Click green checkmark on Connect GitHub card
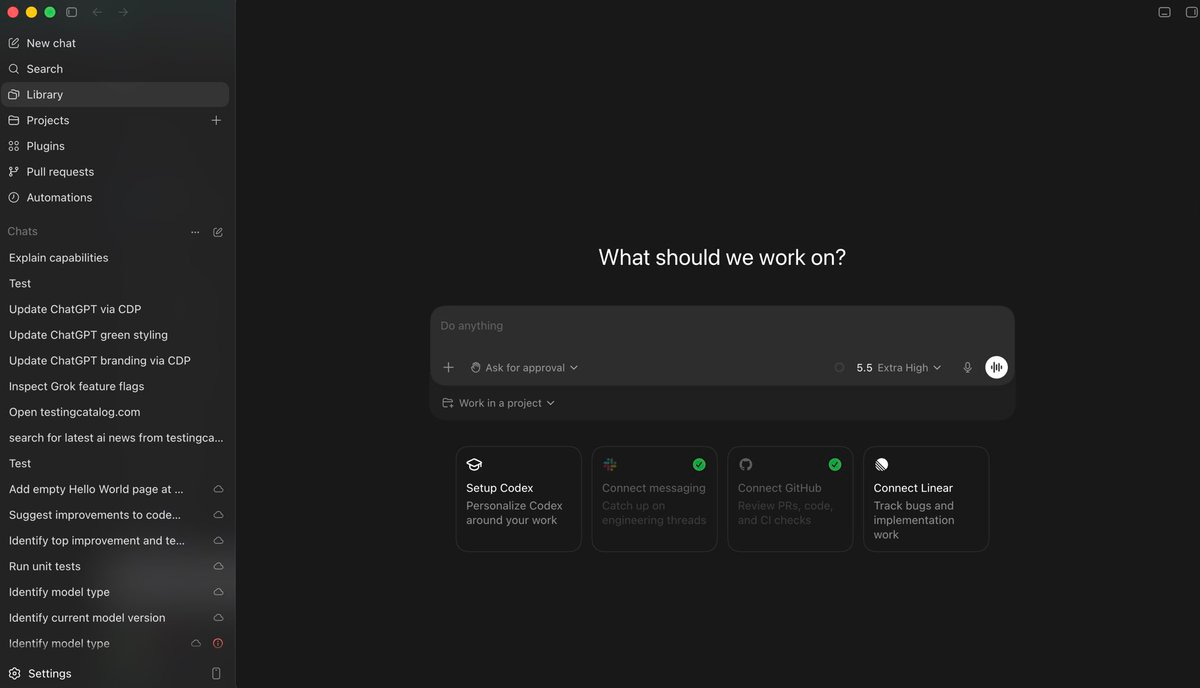The image size is (1200, 688). 835,465
